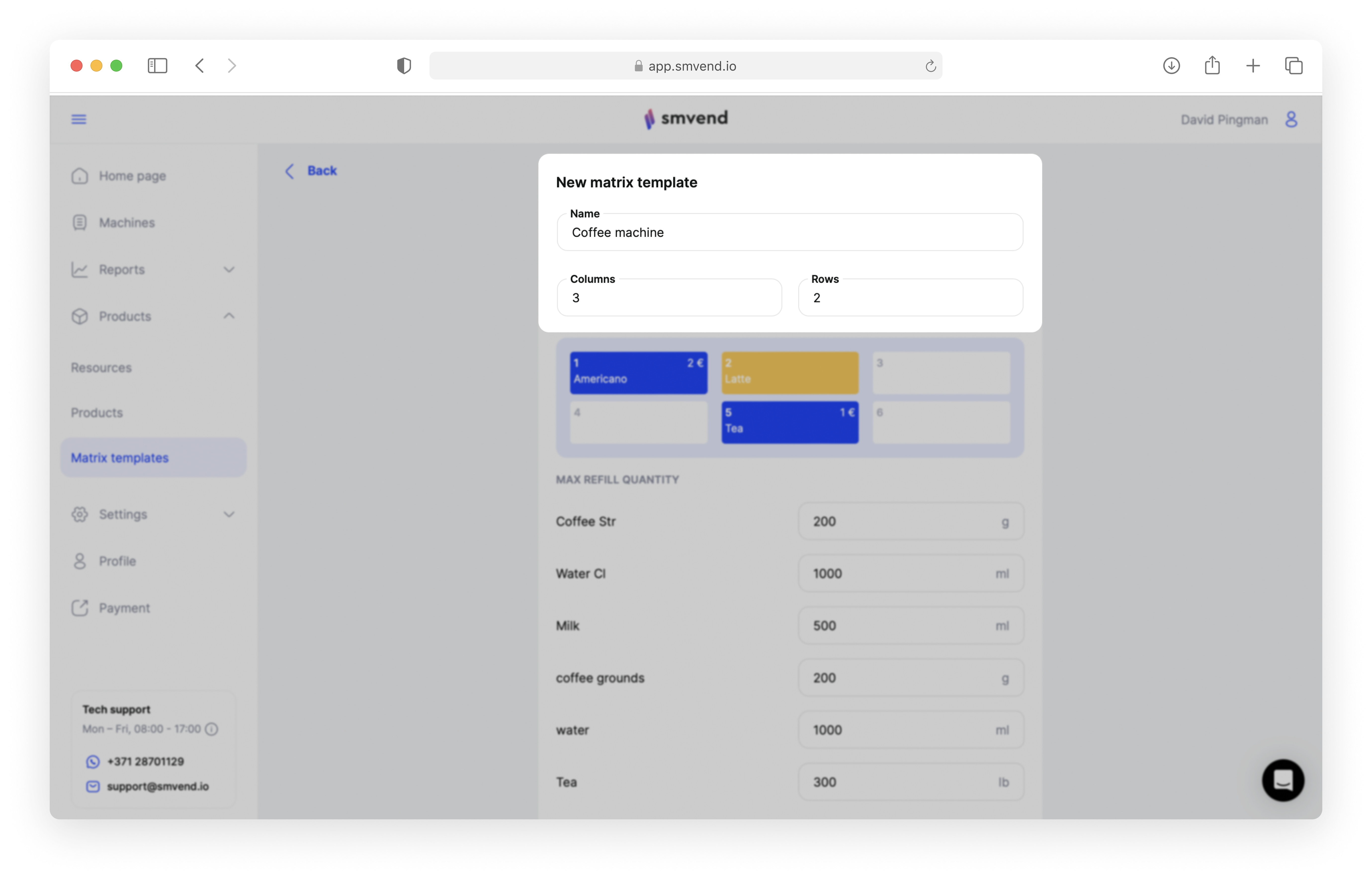This screenshot has width=1372, height=879.
Task: Open the user profile avatar icon
Action: point(1291,119)
